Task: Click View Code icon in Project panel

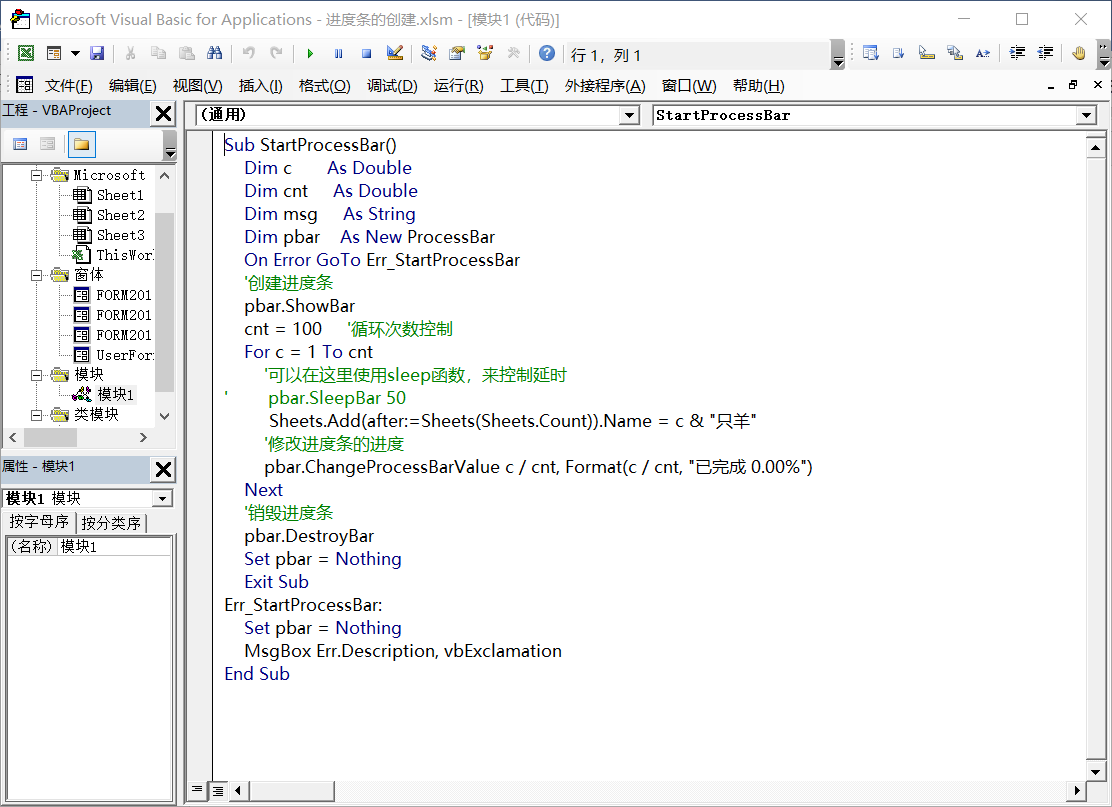Action: (x=19, y=145)
